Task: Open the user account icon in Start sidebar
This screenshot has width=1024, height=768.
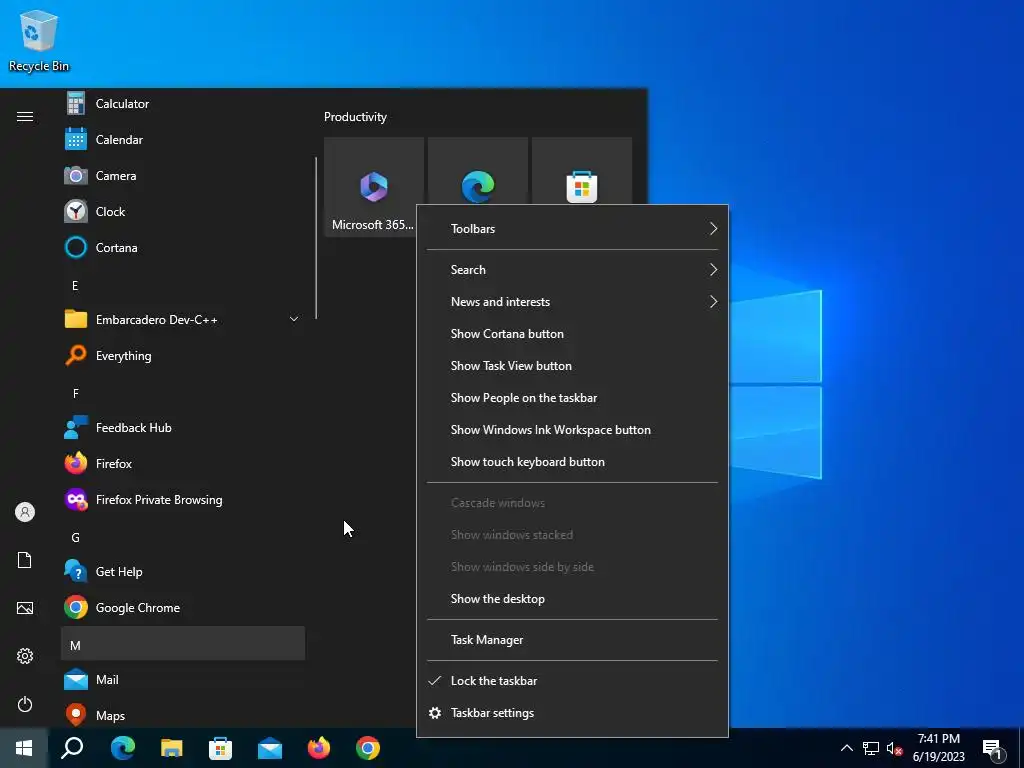Action: point(25,512)
